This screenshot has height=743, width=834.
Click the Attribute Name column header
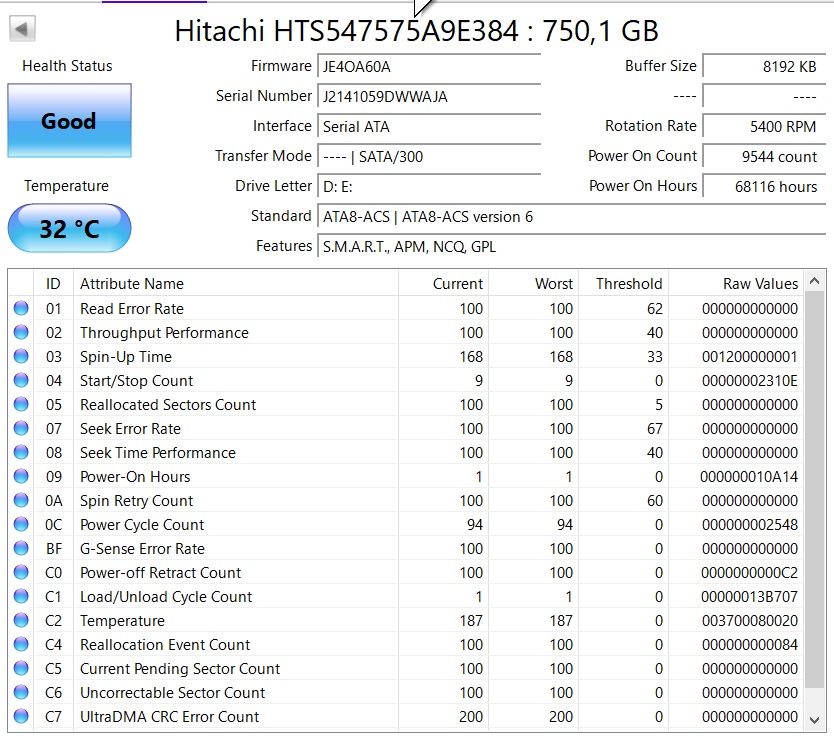[236, 283]
